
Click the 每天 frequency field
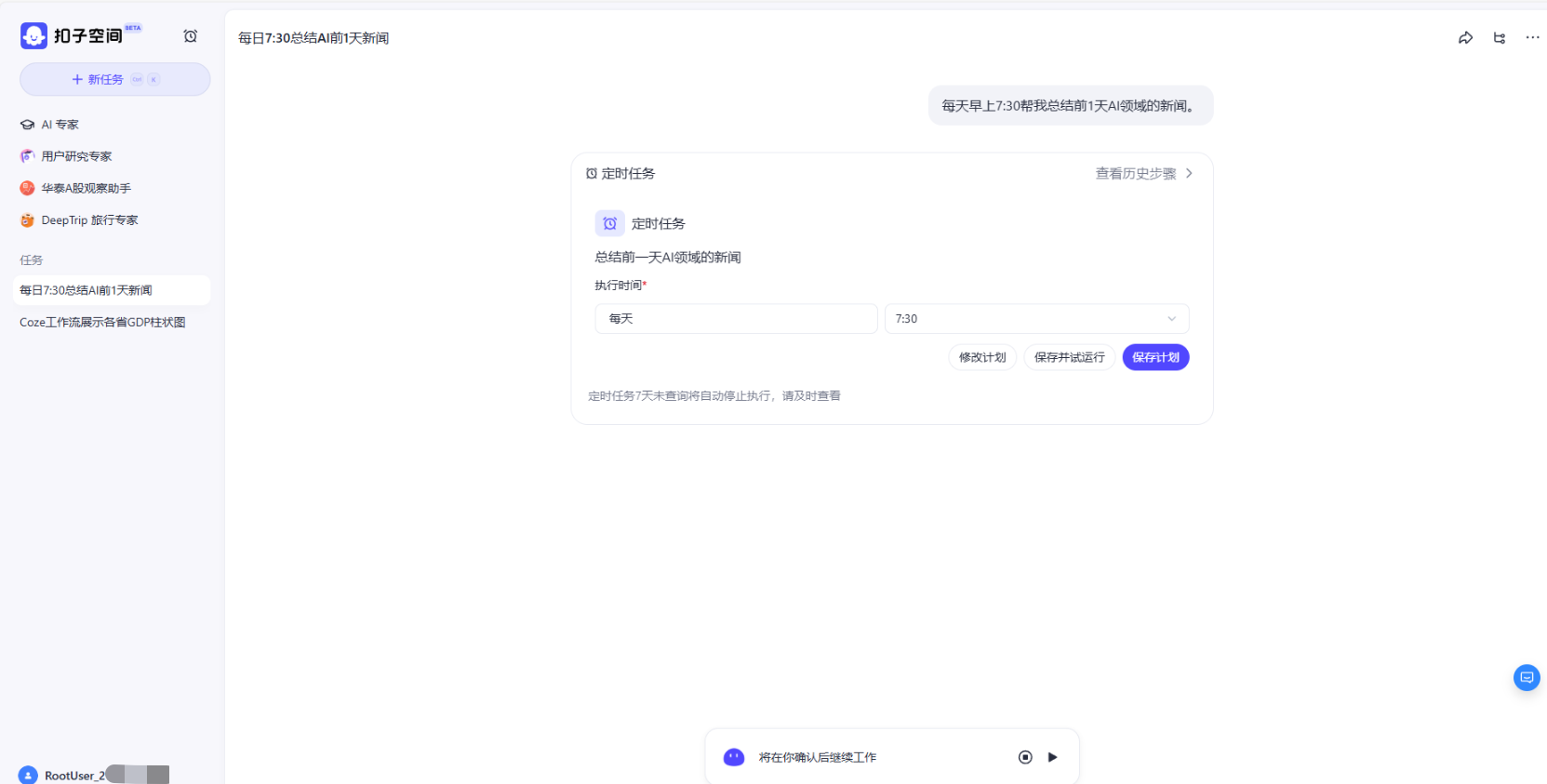tap(736, 318)
